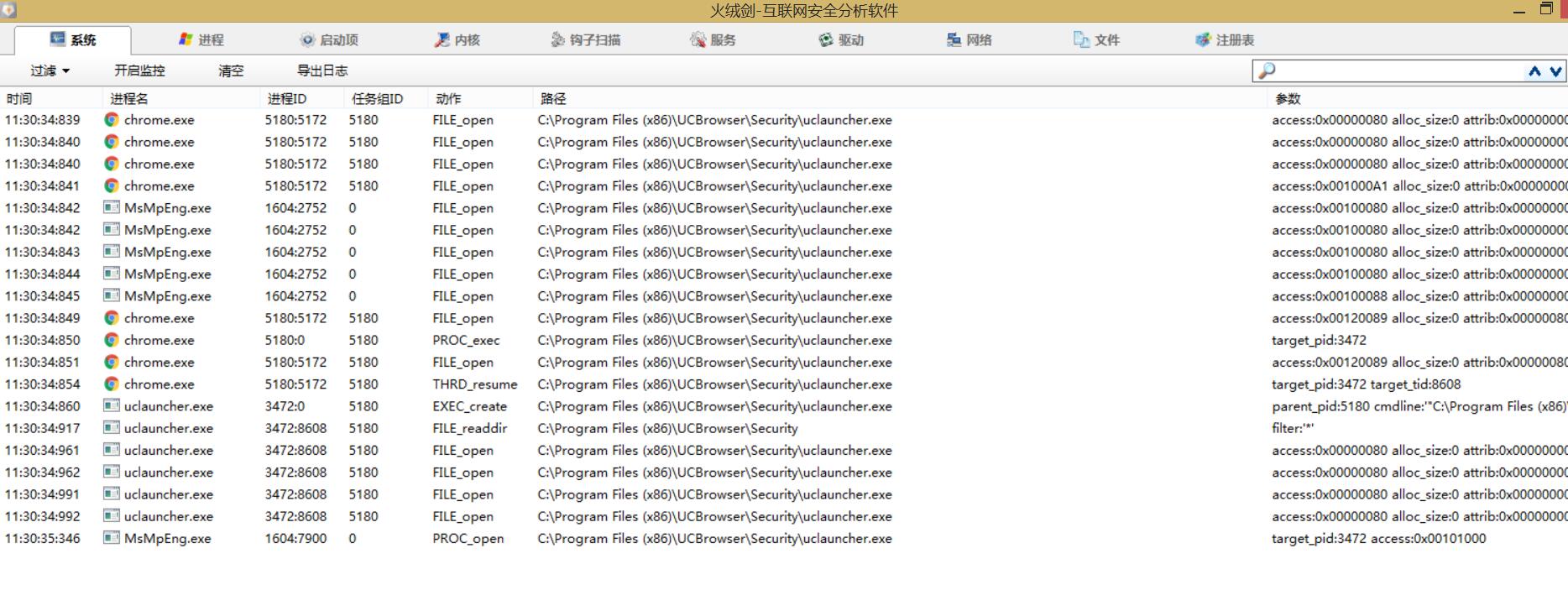The width and height of the screenshot is (1568, 590).
Task: Select the PROC_exec action cell
Action: [466, 340]
